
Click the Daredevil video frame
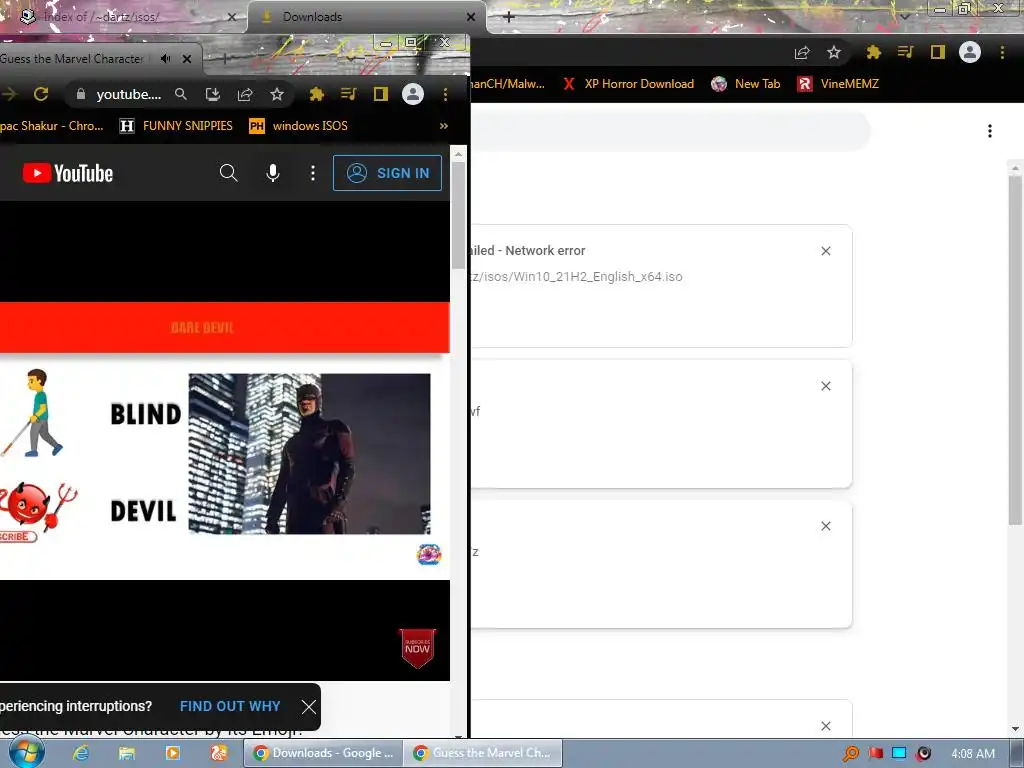coord(310,454)
